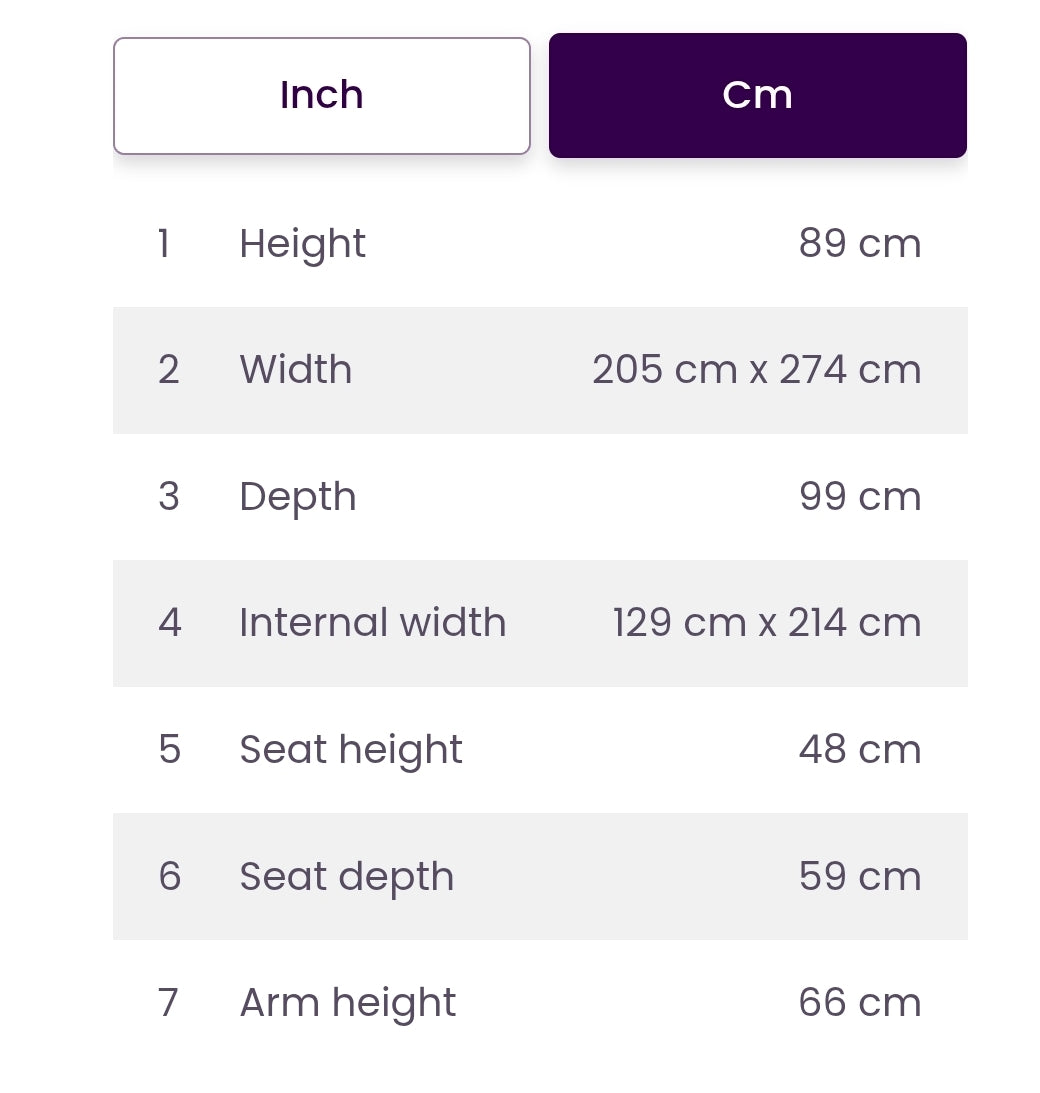The height and width of the screenshot is (1093, 1040).
Task: Select the Seat height row label
Action: coord(351,750)
